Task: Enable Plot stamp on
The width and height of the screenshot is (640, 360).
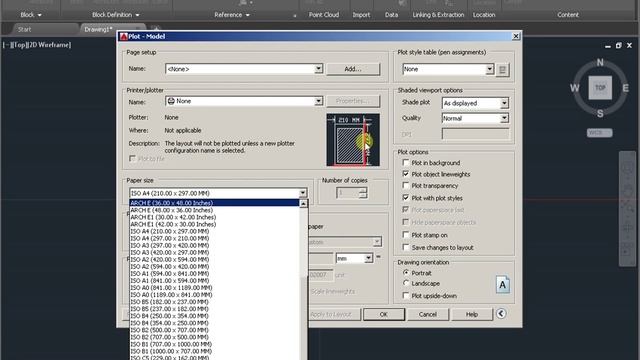Action: [x=406, y=235]
